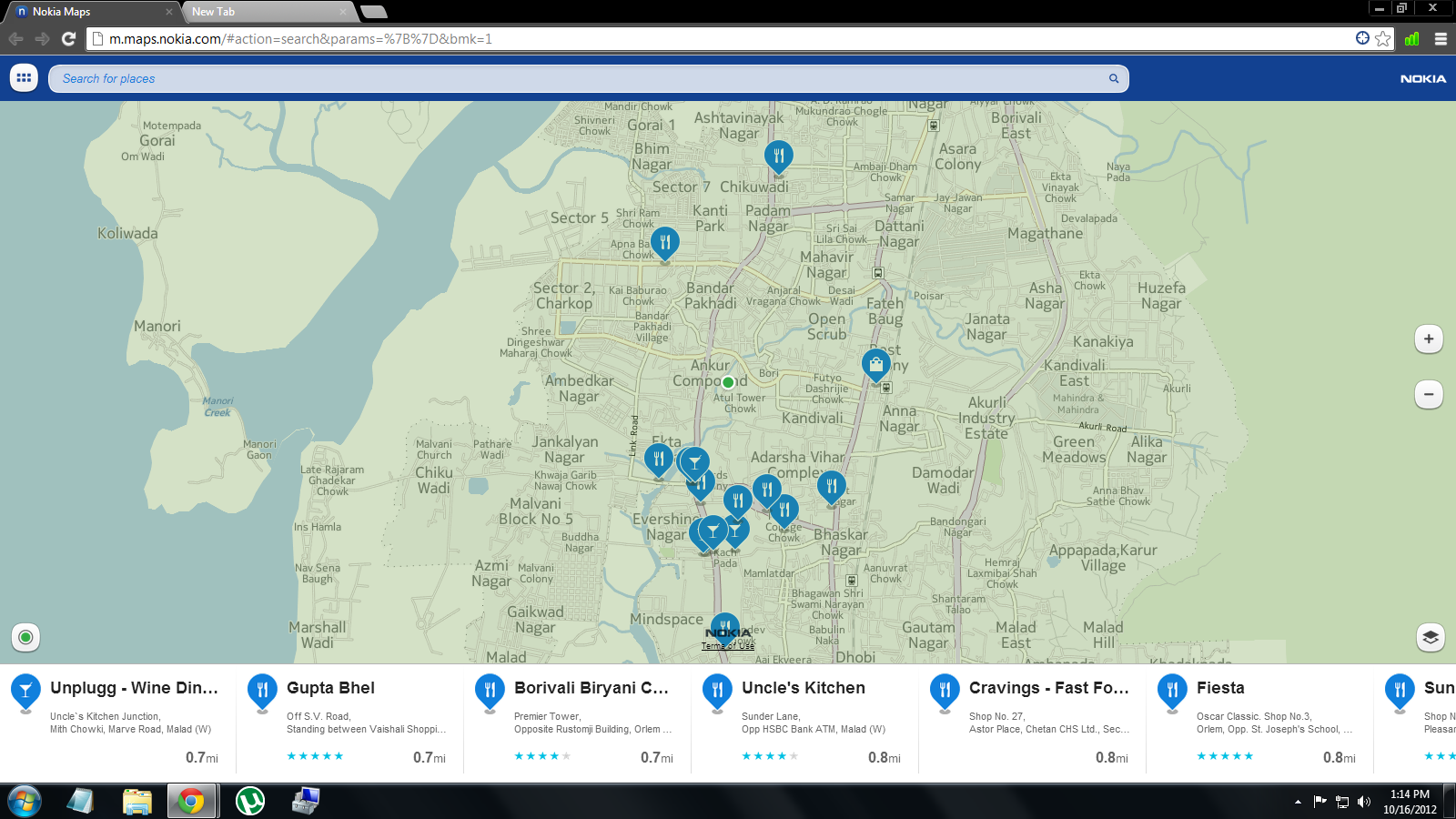Click the search magnifier icon
Screen dimensions: 1456x819
pos(1113,78)
